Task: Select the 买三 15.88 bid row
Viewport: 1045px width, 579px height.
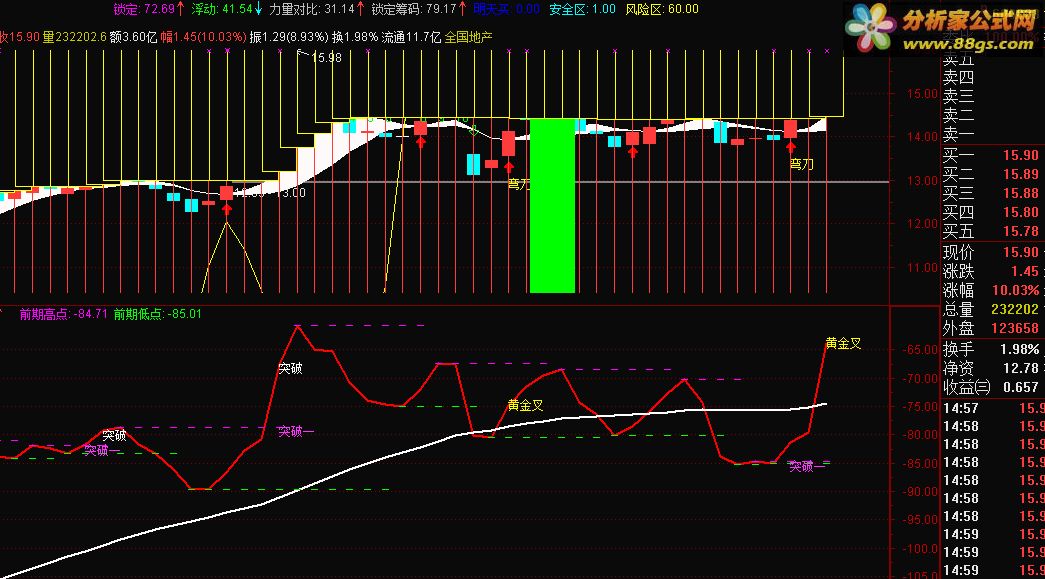Action: click(992, 193)
